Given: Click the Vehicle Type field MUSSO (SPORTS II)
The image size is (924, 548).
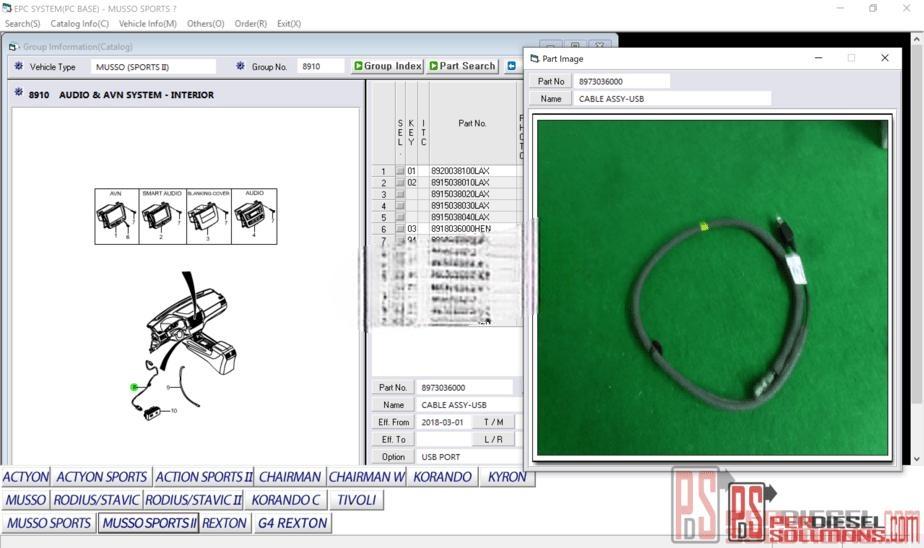Looking at the screenshot, I should 153,67.
